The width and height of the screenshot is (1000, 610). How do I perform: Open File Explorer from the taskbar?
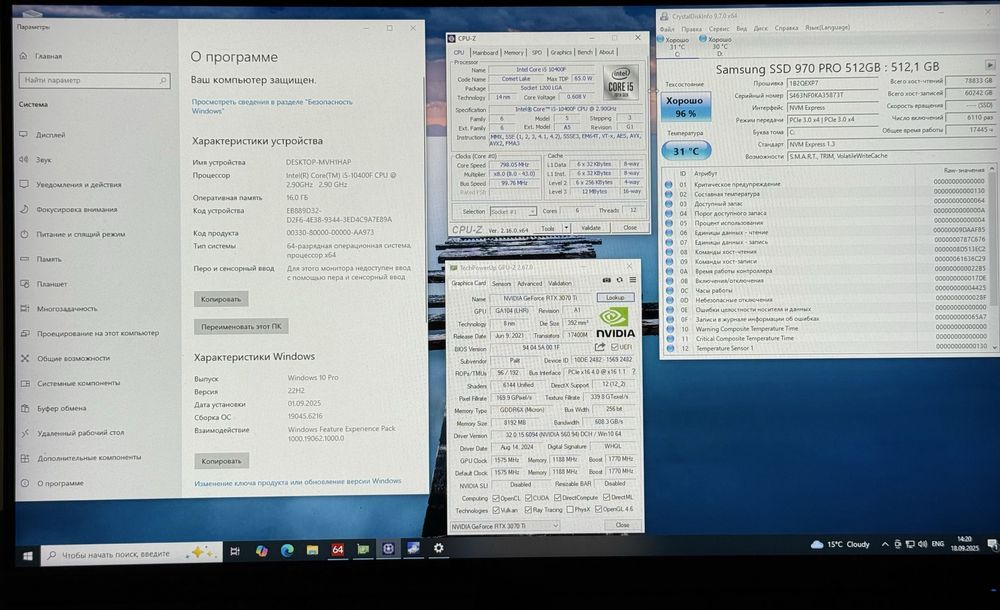[x=312, y=549]
